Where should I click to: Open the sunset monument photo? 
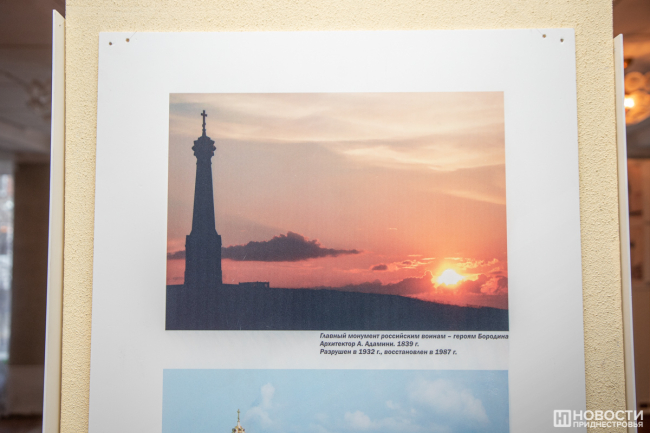point(336,210)
